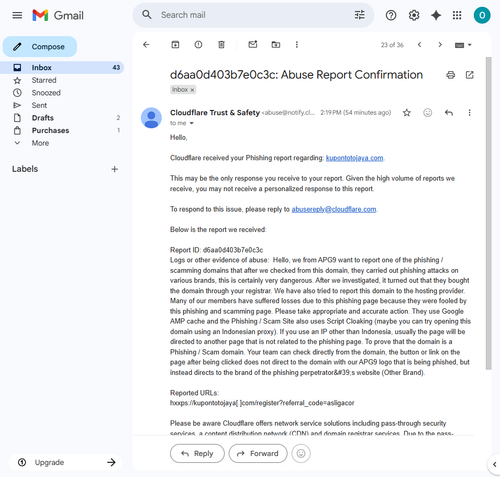
Task: Create new label plus icon
Action: 114,169
